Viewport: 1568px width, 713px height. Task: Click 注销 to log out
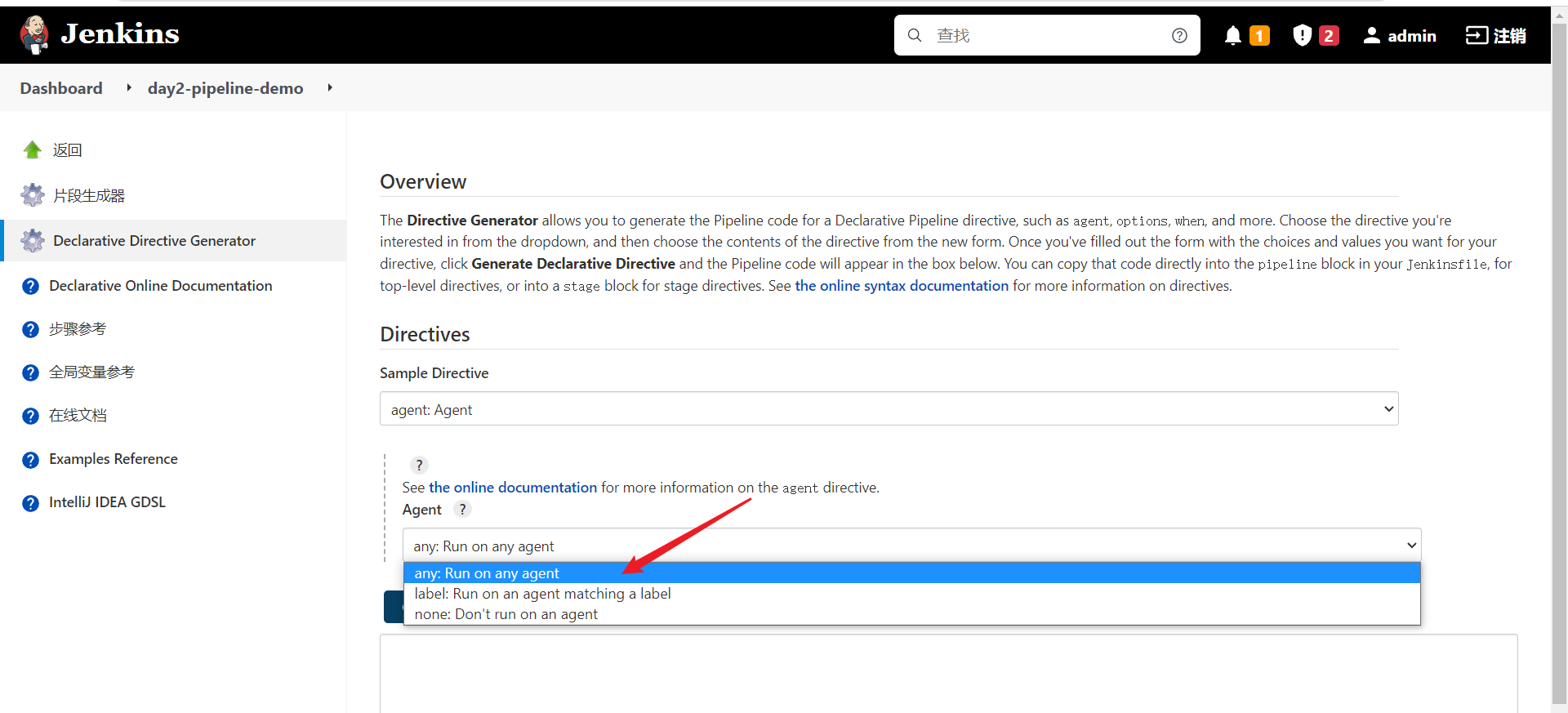(1510, 36)
